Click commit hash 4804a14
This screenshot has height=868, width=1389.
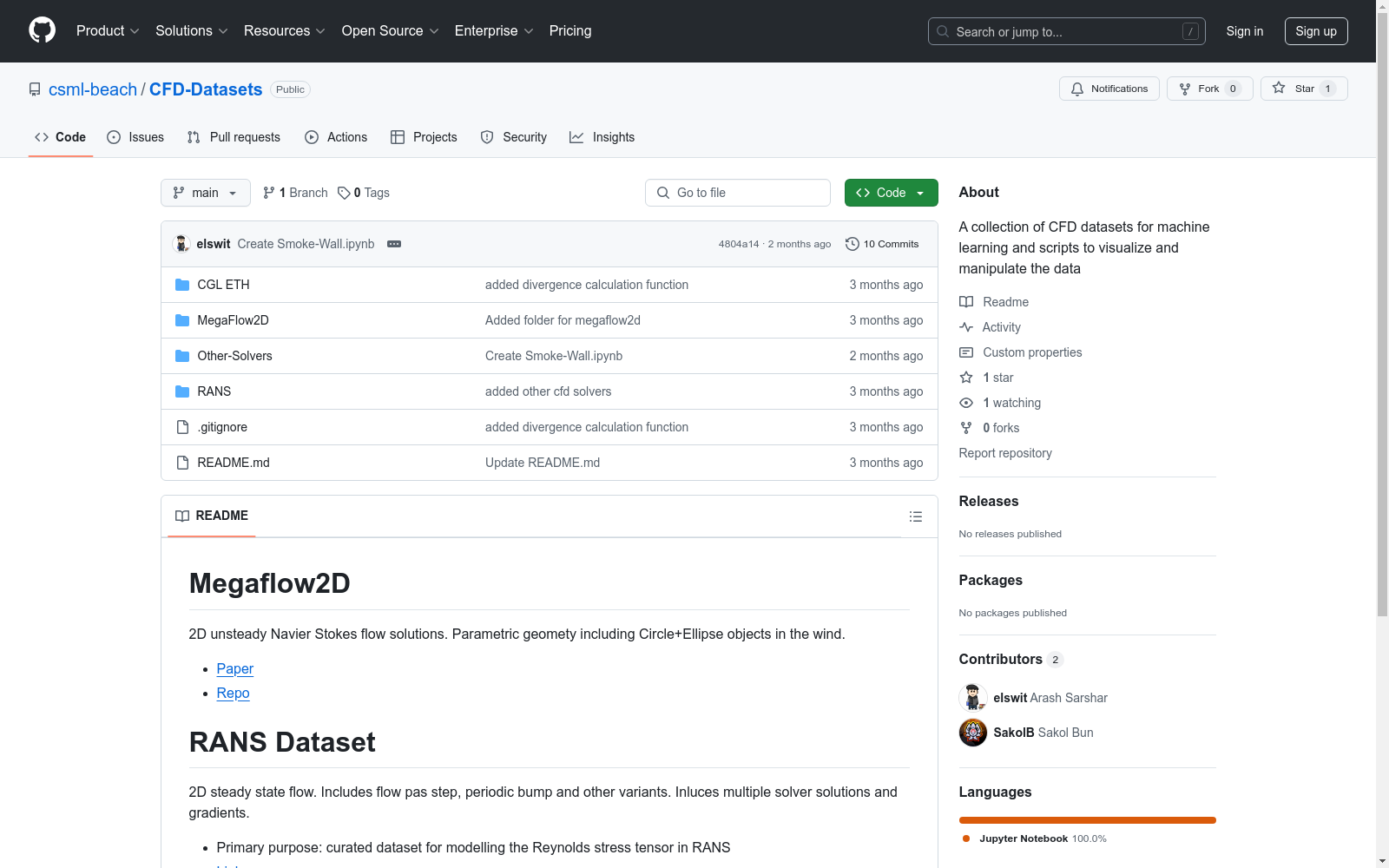[x=739, y=244]
